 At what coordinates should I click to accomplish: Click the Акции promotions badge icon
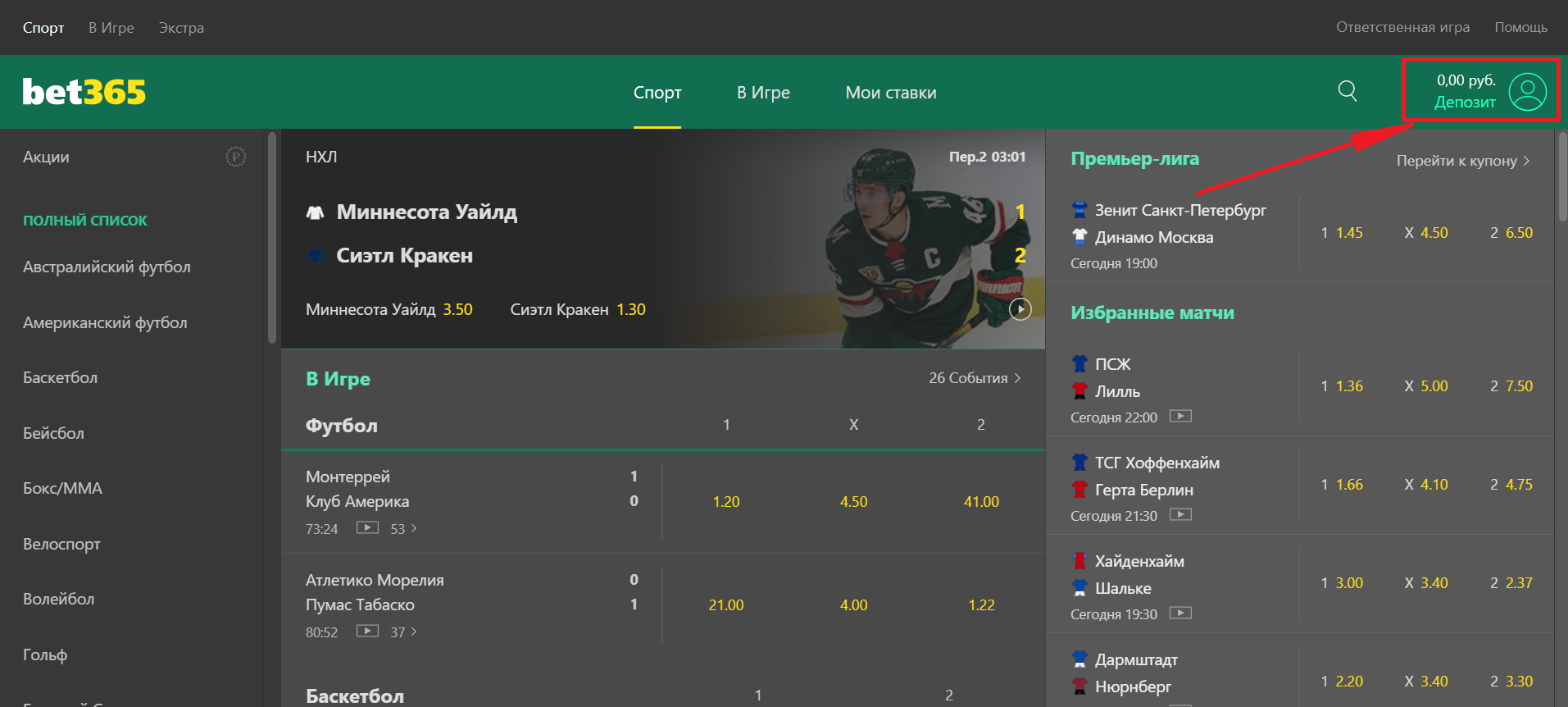coord(236,157)
